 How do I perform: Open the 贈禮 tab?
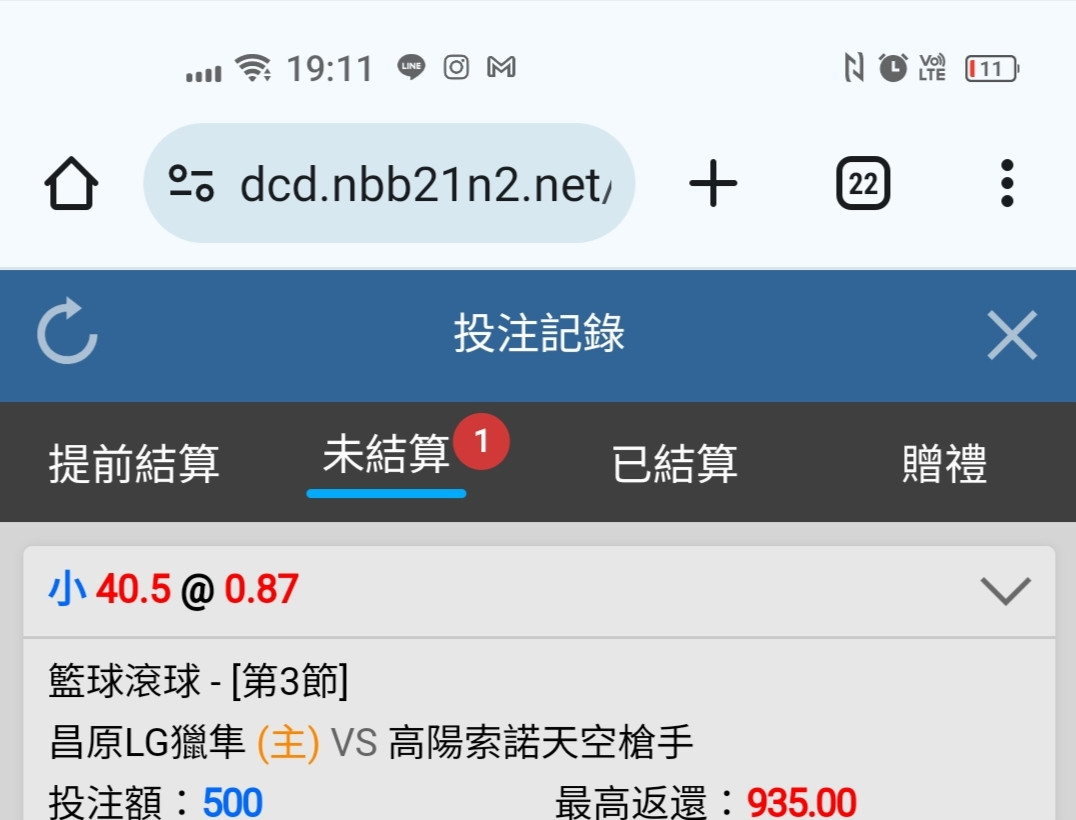pyautogui.click(x=944, y=463)
